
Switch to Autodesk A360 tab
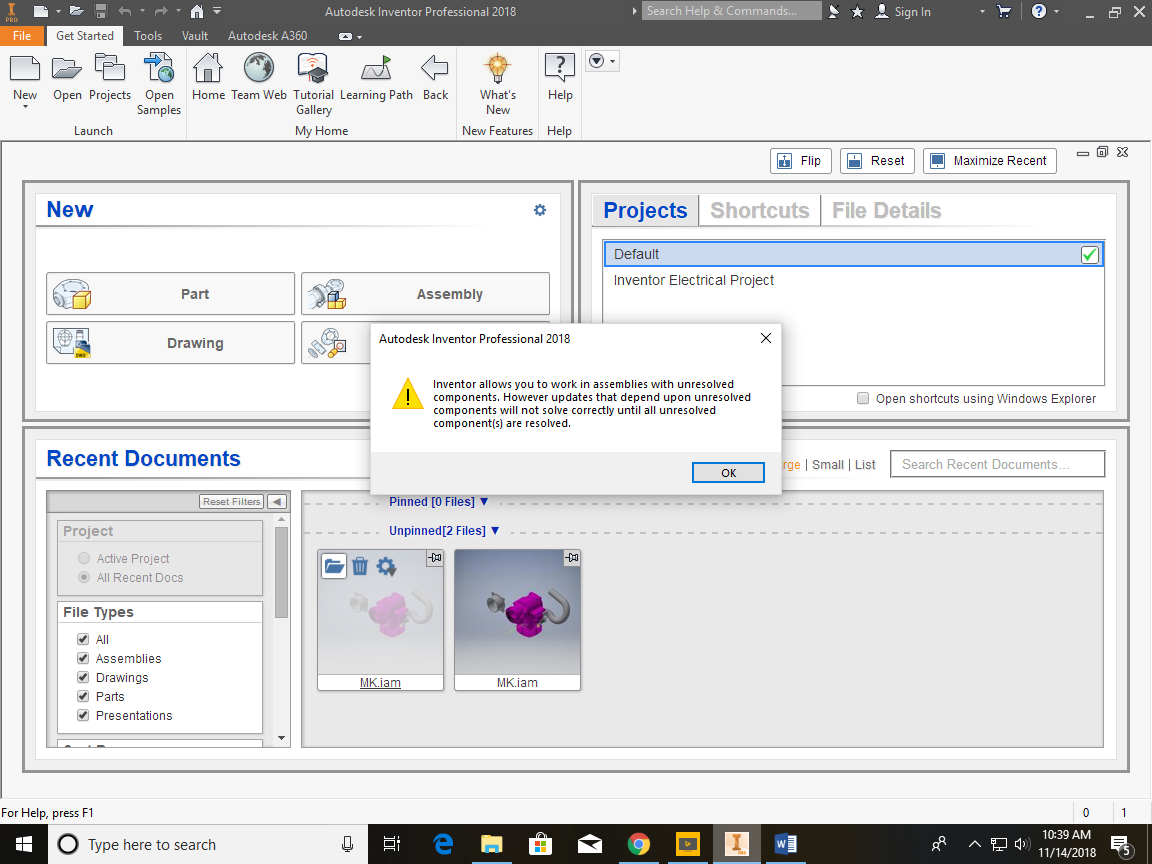pyautogui.click(x=267, y=35)
